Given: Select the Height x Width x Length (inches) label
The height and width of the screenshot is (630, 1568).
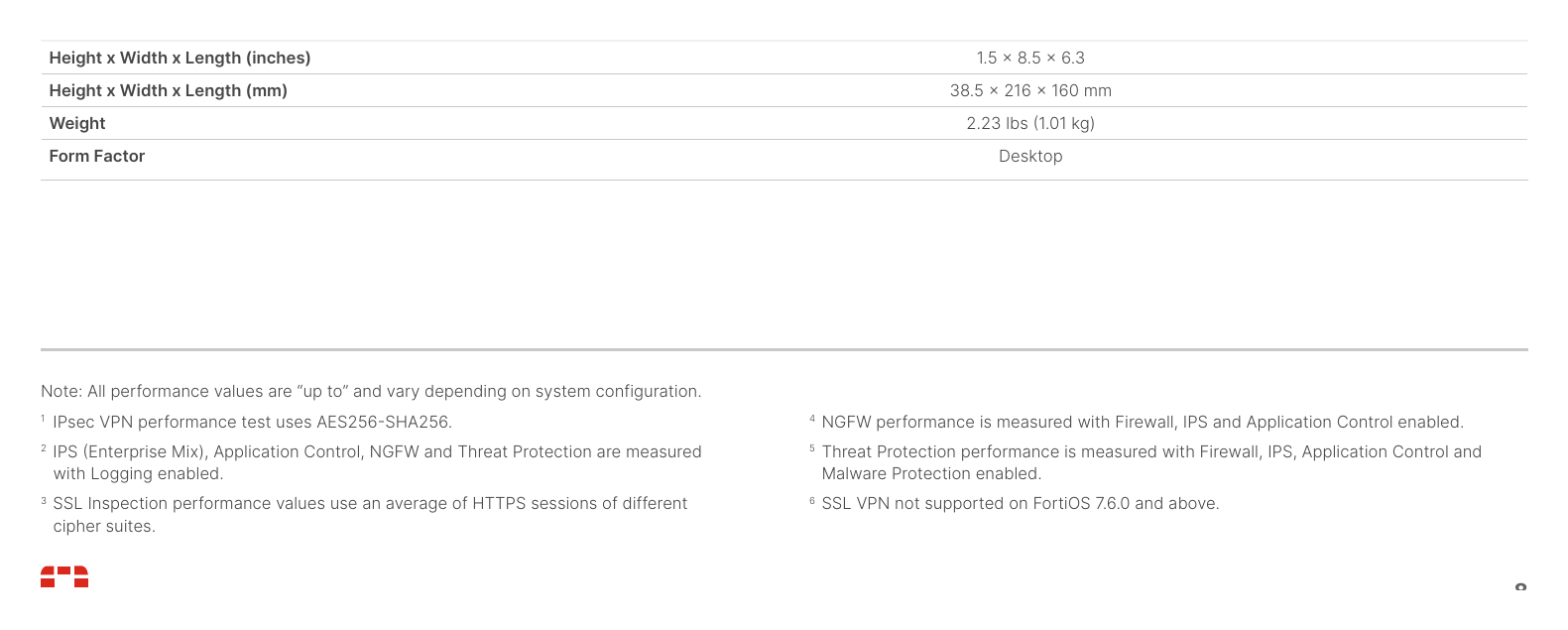Looking at the screenshot, I should pos(180,58).
